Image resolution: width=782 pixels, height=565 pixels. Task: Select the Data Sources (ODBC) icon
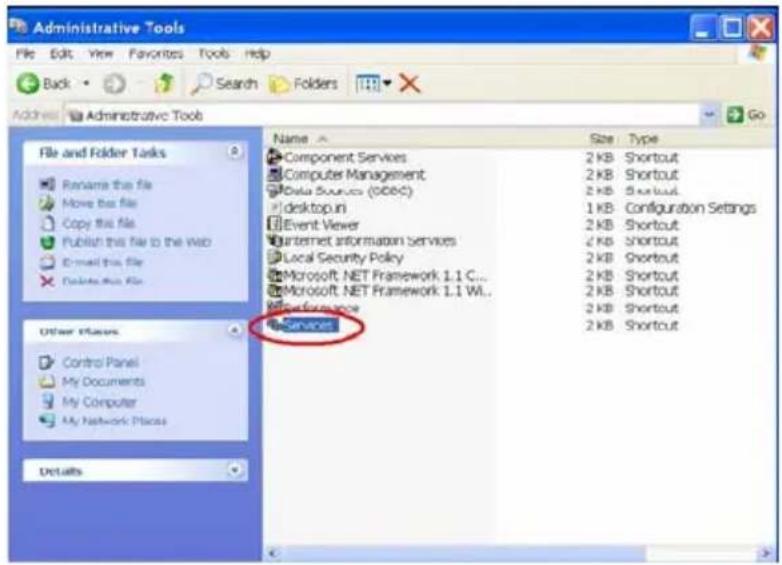pyautogui.click(x=275, y=190)
